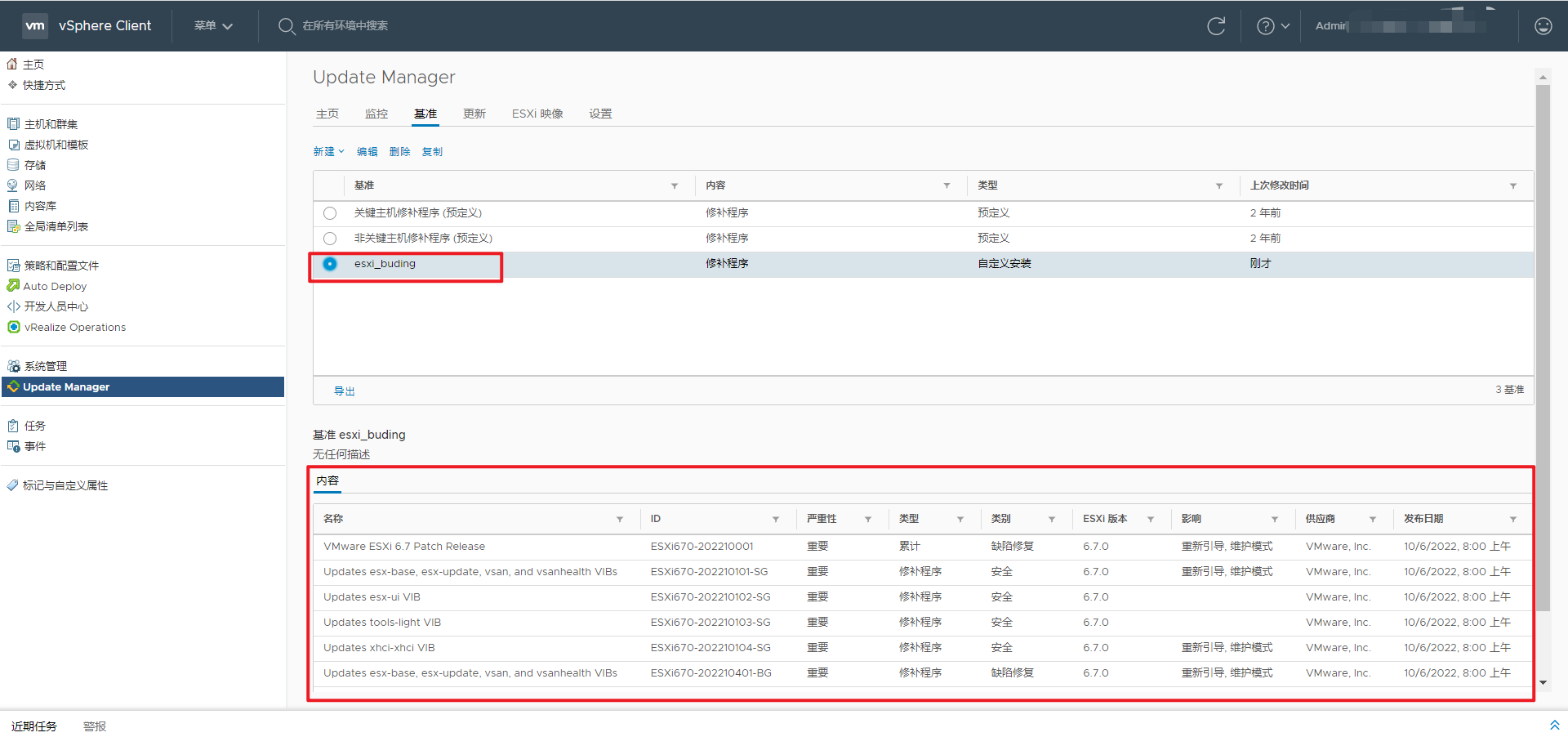Click the 内容 tab in baseline details
This screenshot has width=1568, height=737.
click(327, 480)
